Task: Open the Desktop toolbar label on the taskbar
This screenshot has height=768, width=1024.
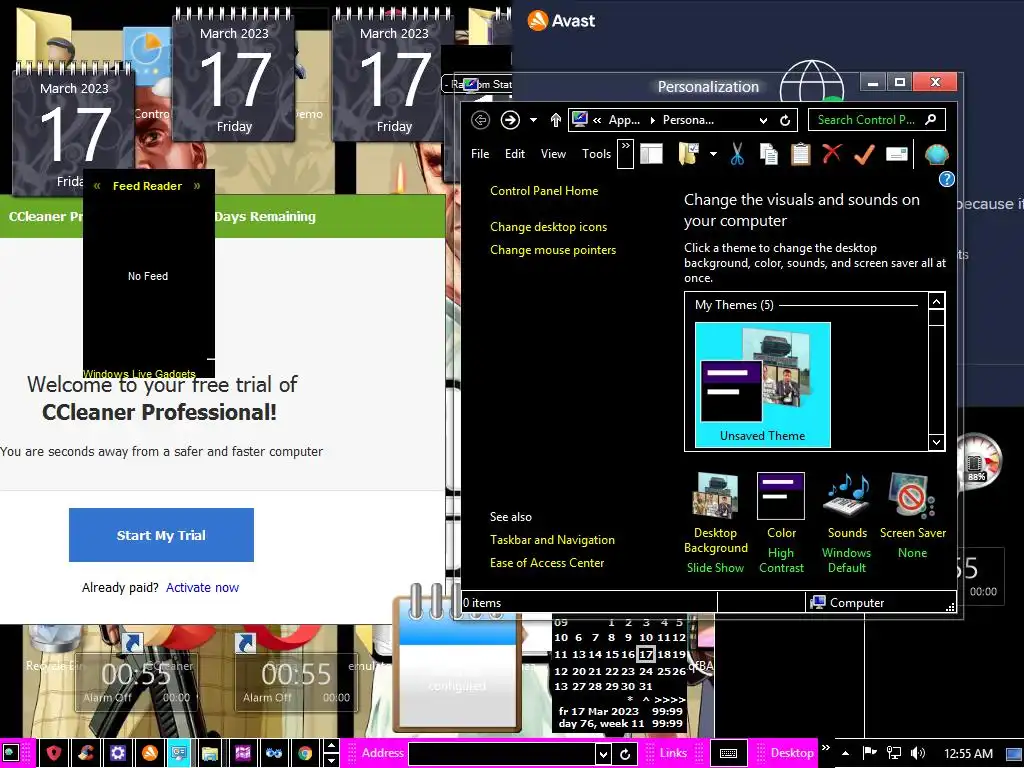Action: (792, 753)
